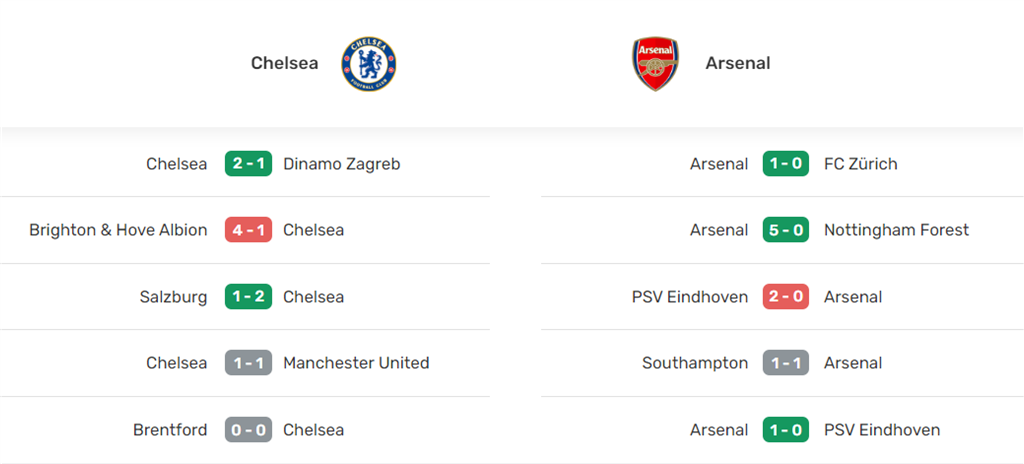Select the FC Zürich team name
This screenshot has height=464, width=1024.
pyautogui.click(x=861, y=164)
